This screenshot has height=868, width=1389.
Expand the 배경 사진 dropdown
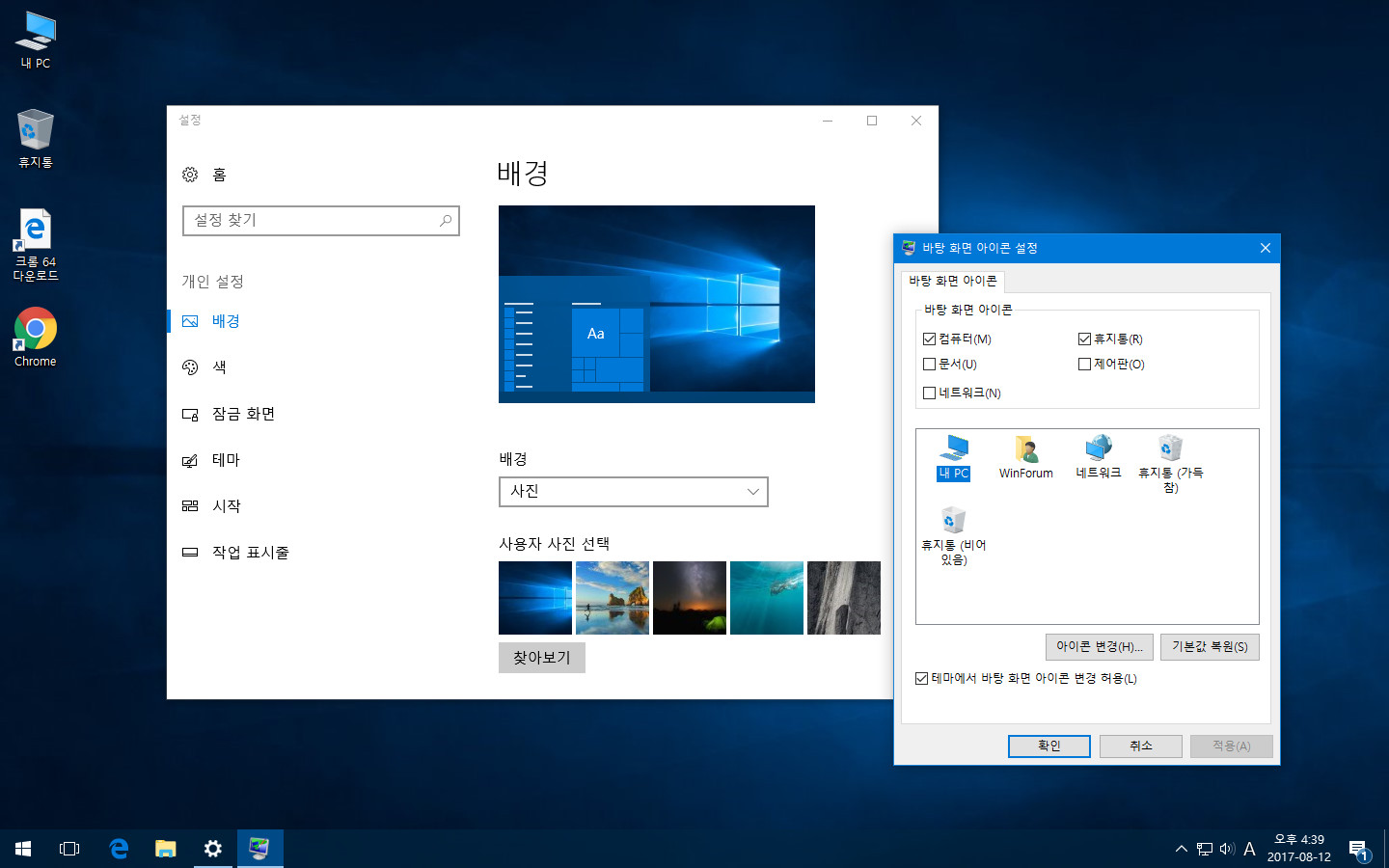(x=634, y=492)
